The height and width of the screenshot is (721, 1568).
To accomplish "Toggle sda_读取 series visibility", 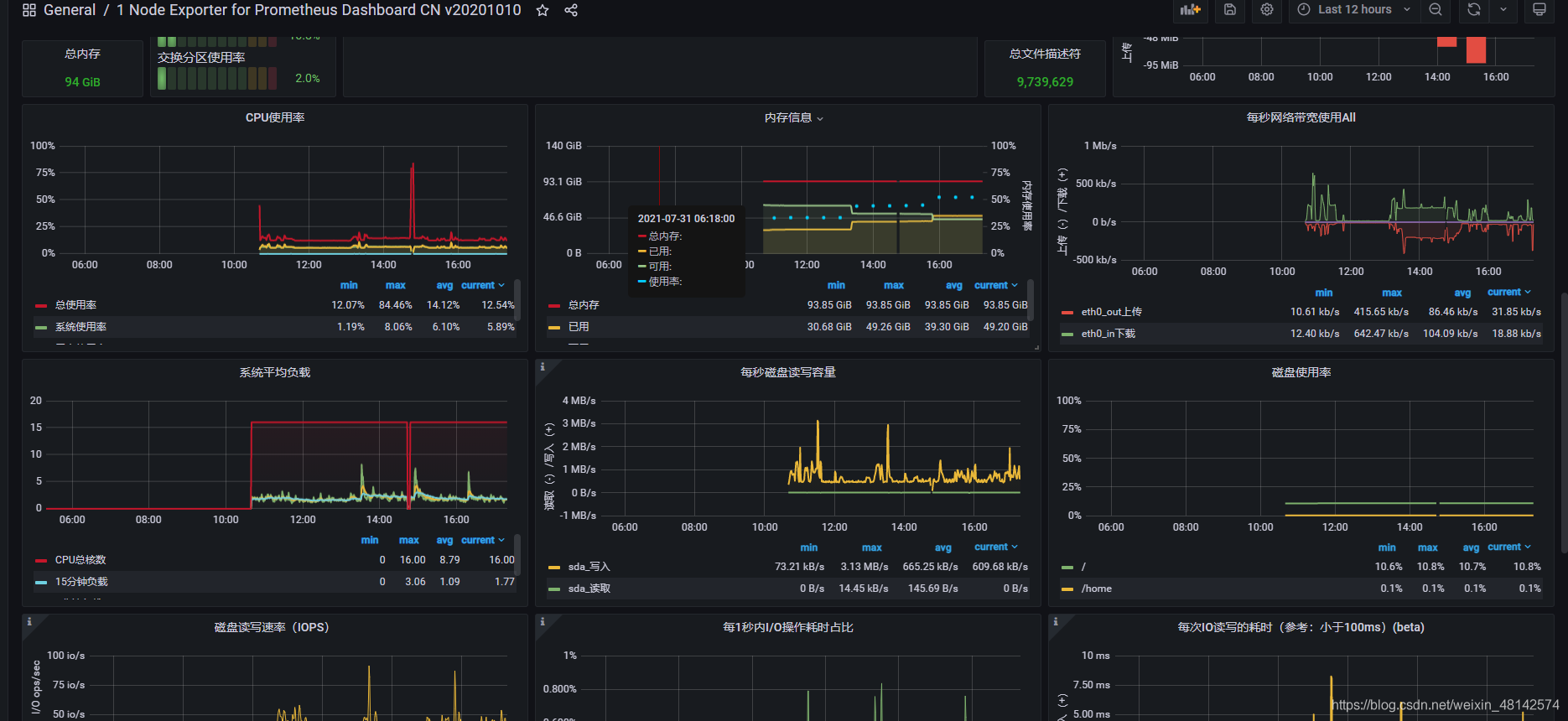I will coord(589,589).
